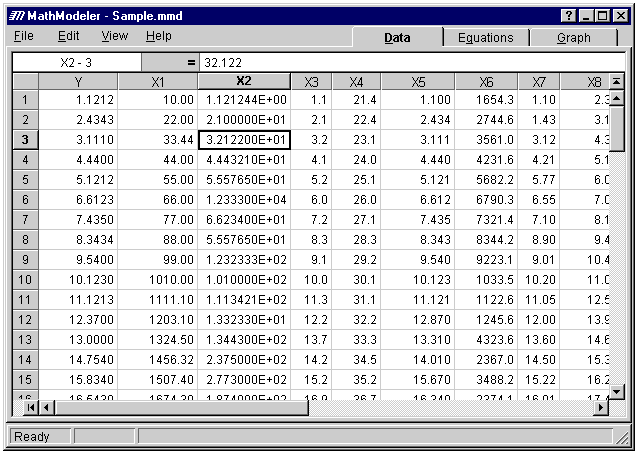The image size is (640, 456).
Task: Click cell 13.7 in X3 column
Action: tap(311, 340)
